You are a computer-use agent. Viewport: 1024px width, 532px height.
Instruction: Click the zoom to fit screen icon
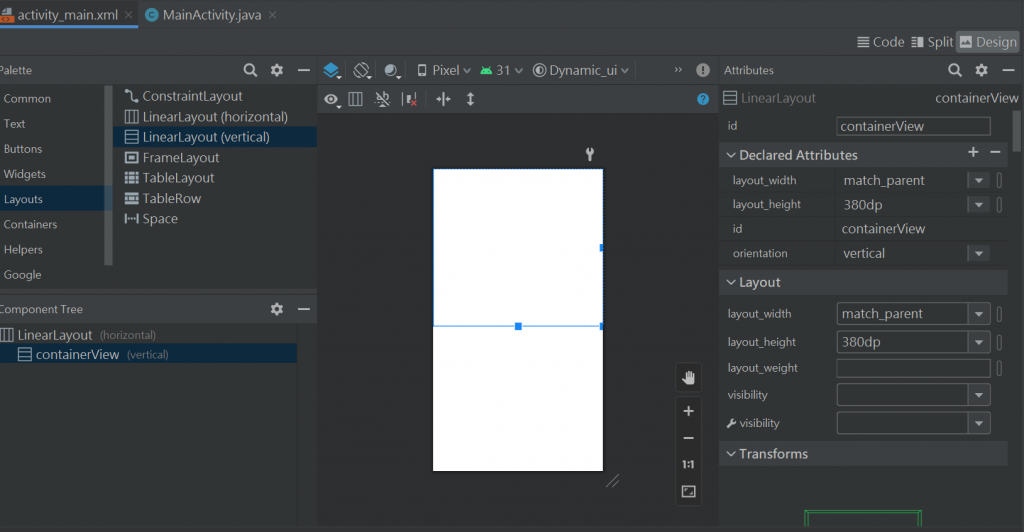(688, 491)
